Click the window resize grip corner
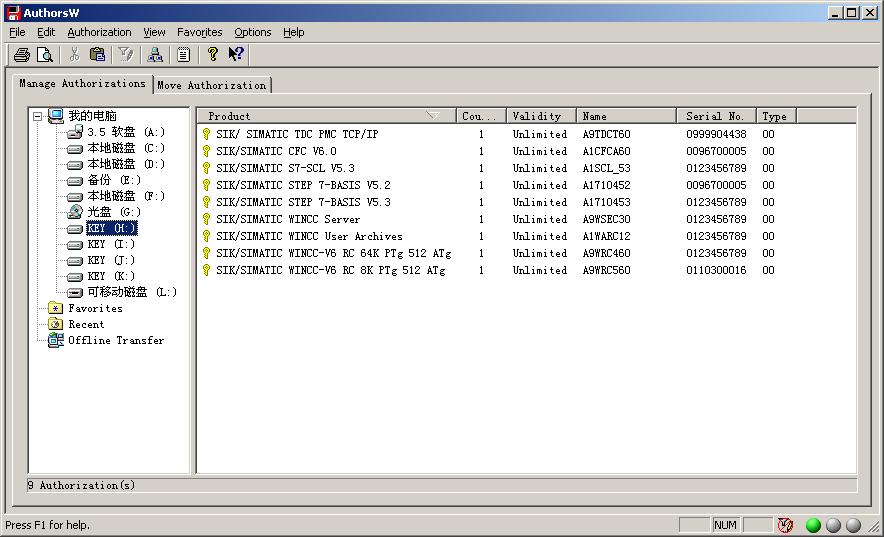This screenshot has height=537, width=884. (x=874, y=527)
